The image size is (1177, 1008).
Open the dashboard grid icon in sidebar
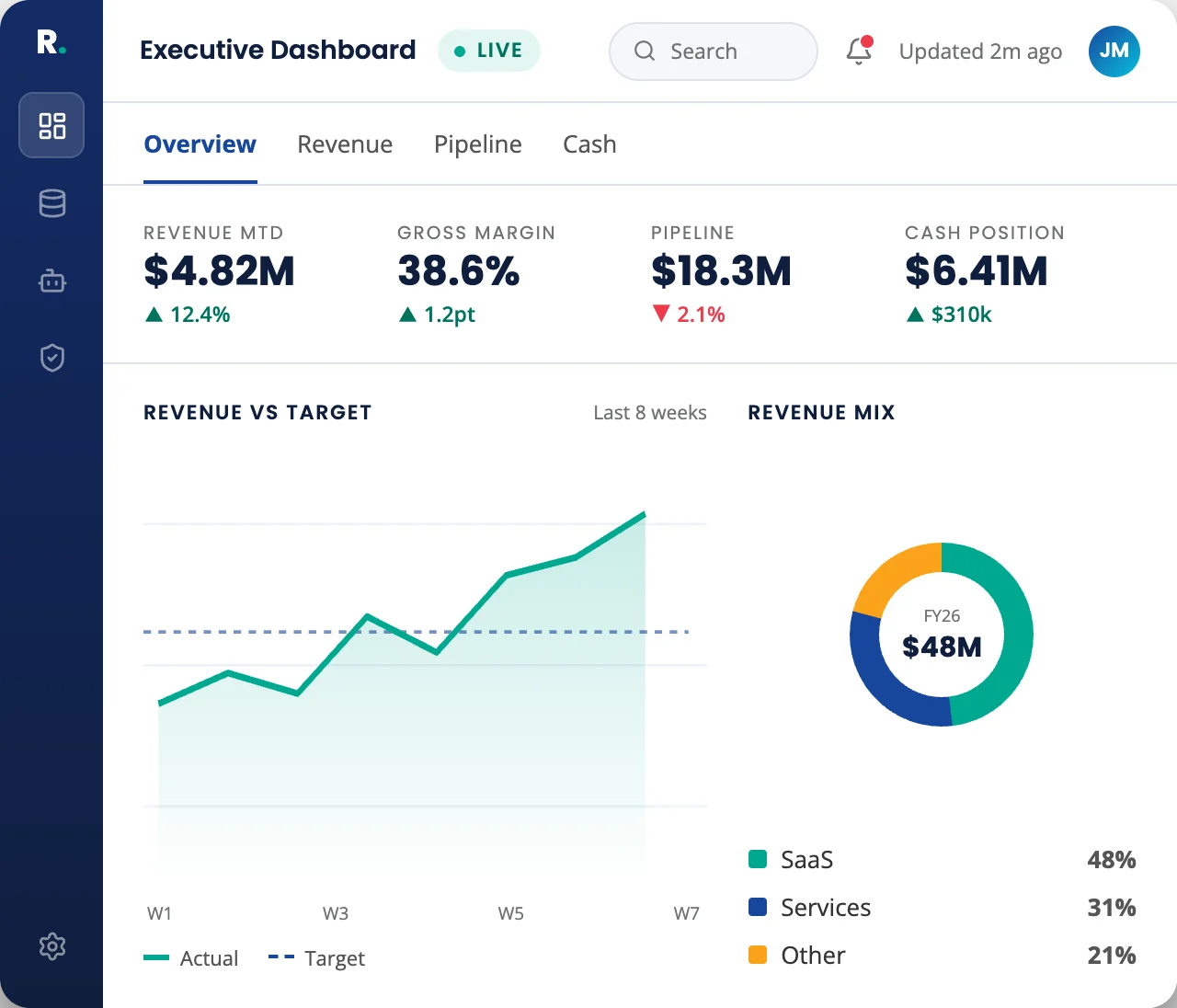click(51, 125)
